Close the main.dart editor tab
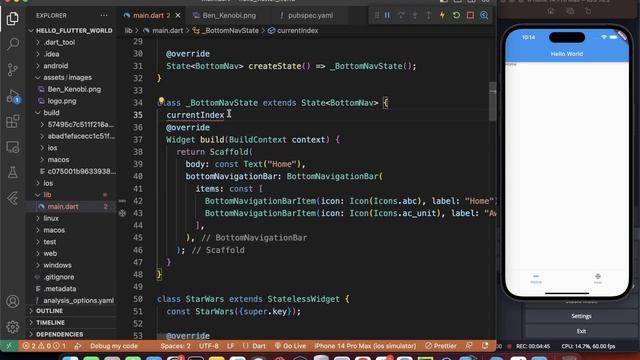 click(x=178, y=16)
